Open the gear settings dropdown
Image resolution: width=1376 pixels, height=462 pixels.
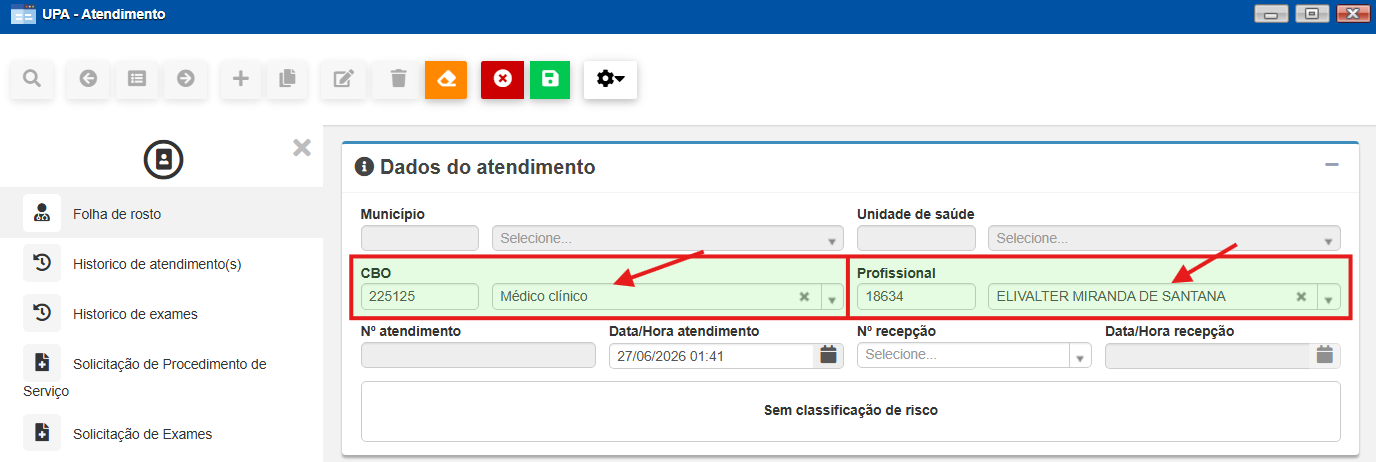610,79
